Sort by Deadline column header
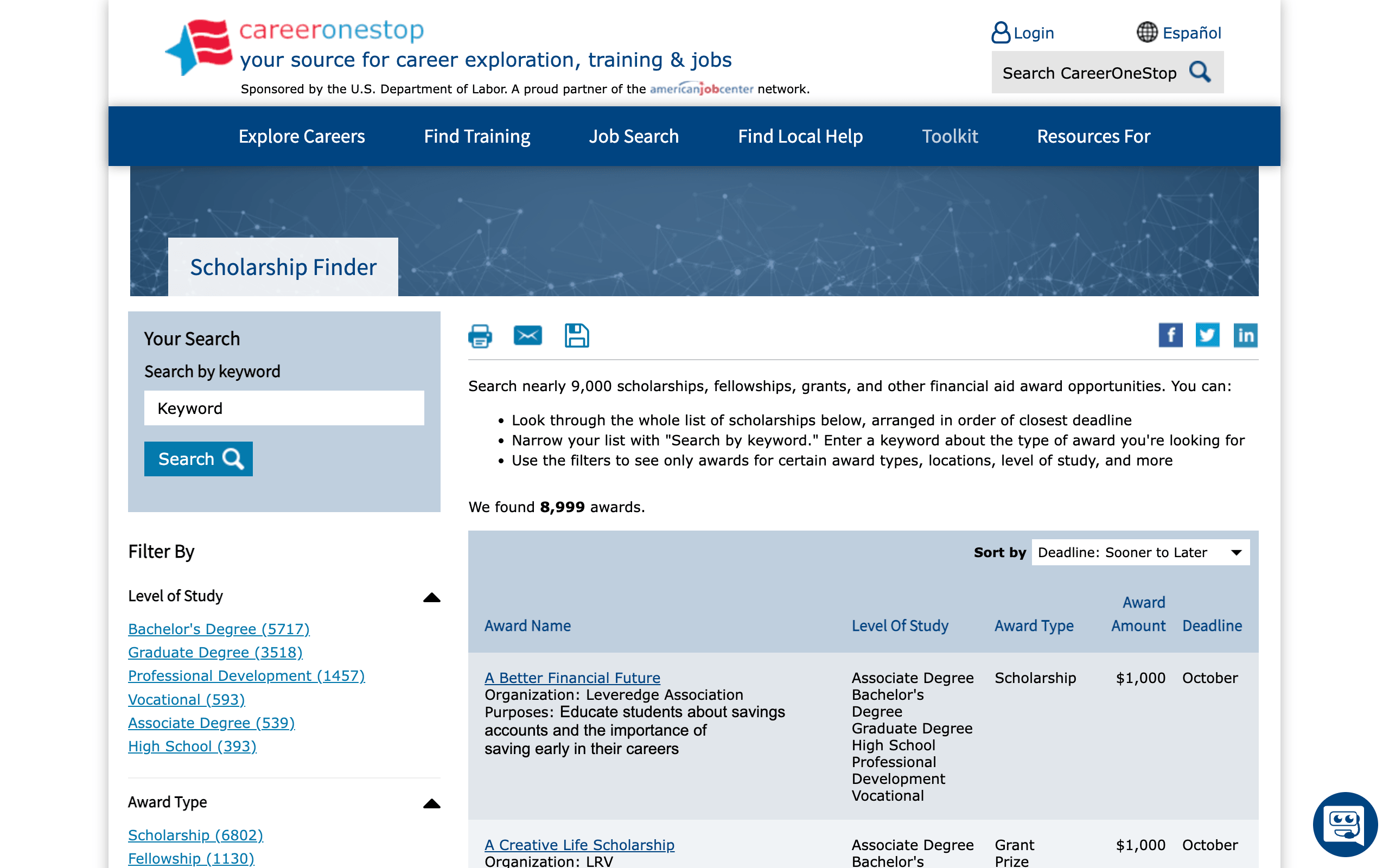Image resolution: width=1389 pixels, height=868 pixels. coord(1212,626)
